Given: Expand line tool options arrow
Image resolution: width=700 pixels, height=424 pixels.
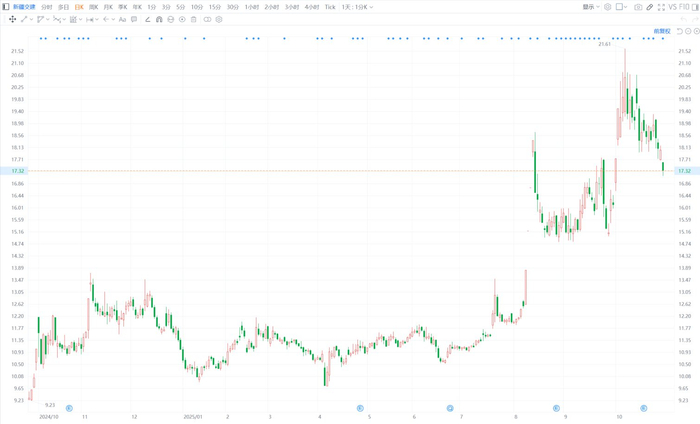Looking at the screenshot, I should pyautogui.click(x=31, y=20).
